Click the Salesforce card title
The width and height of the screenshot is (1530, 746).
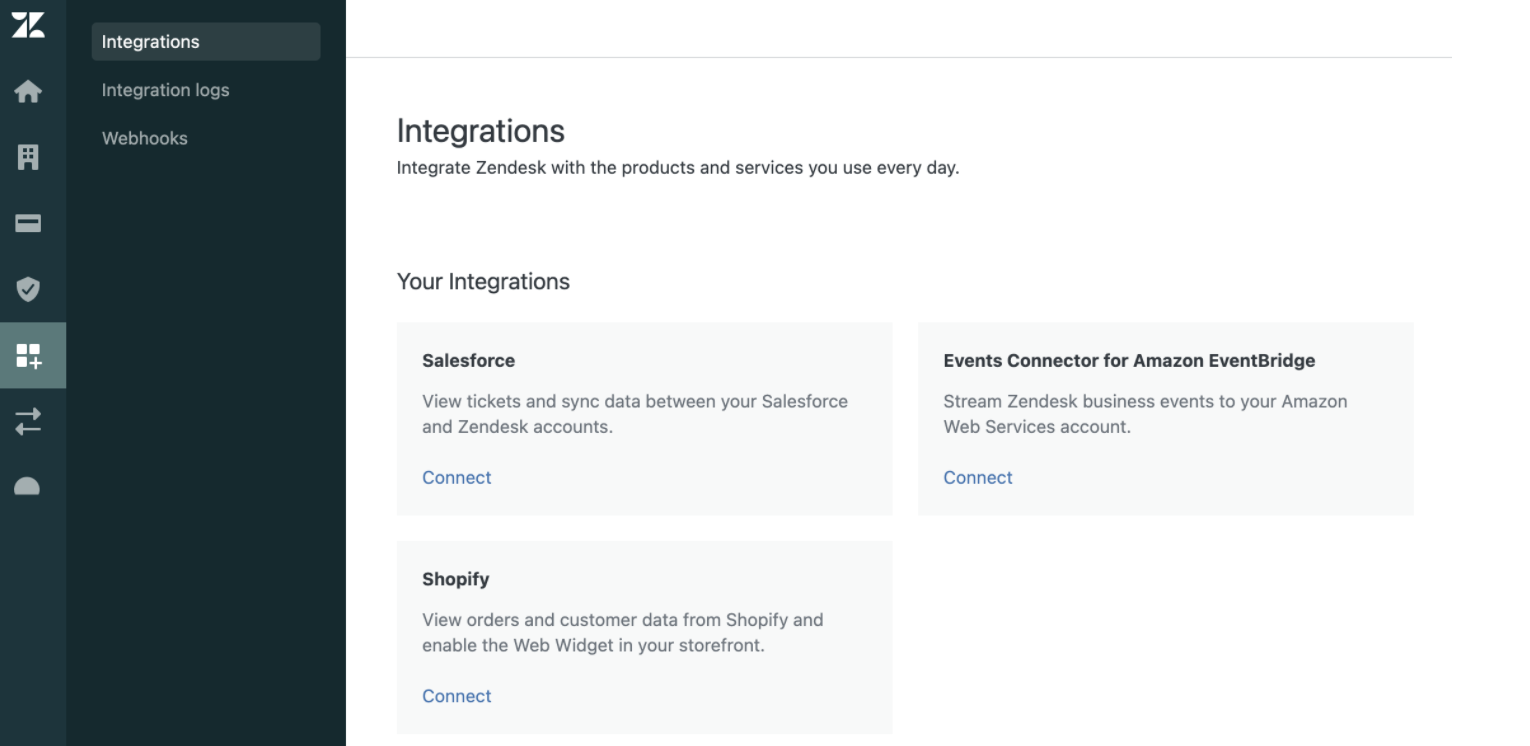coord(468,361)
